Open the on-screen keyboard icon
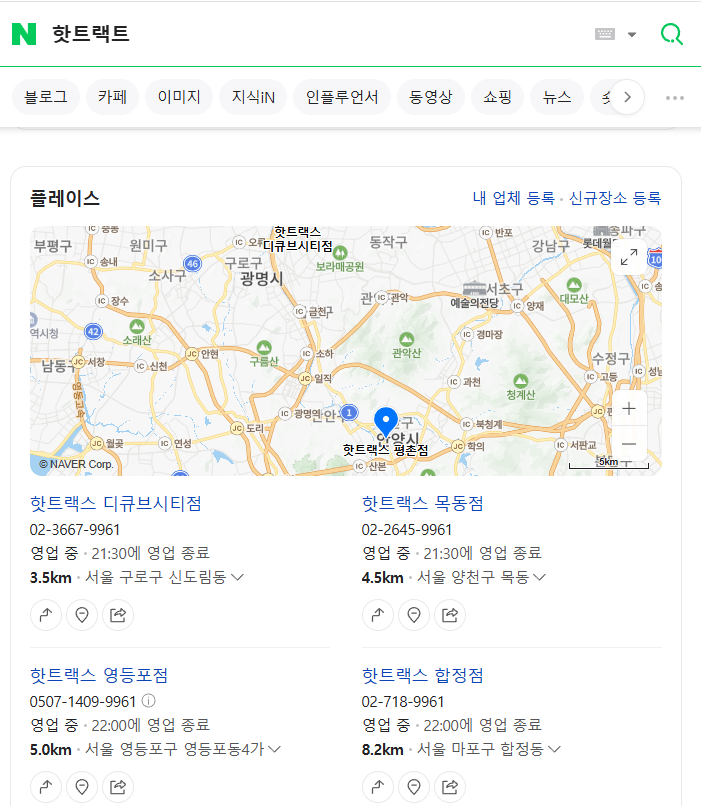 coord(604,34)
